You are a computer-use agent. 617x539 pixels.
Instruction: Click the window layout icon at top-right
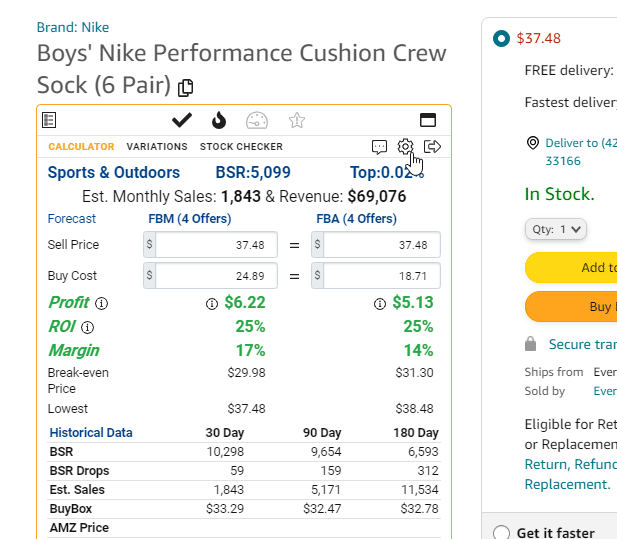pos(428,120)
